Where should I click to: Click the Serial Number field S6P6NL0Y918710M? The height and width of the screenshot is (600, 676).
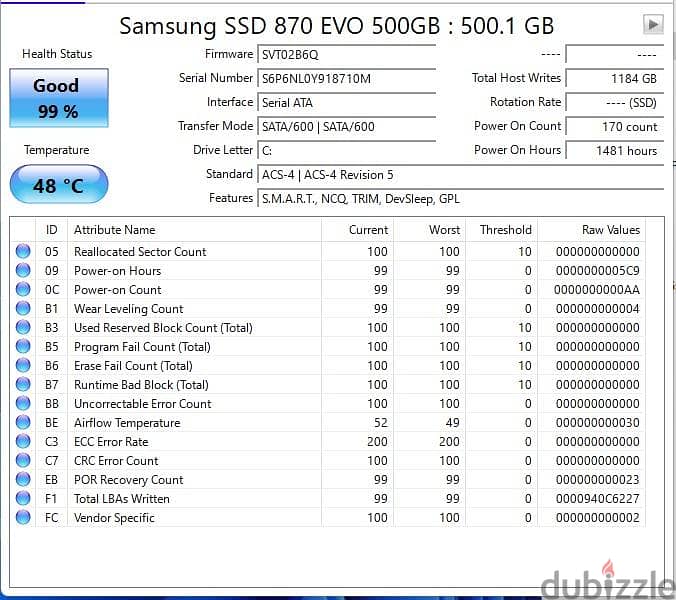(347, 79)
